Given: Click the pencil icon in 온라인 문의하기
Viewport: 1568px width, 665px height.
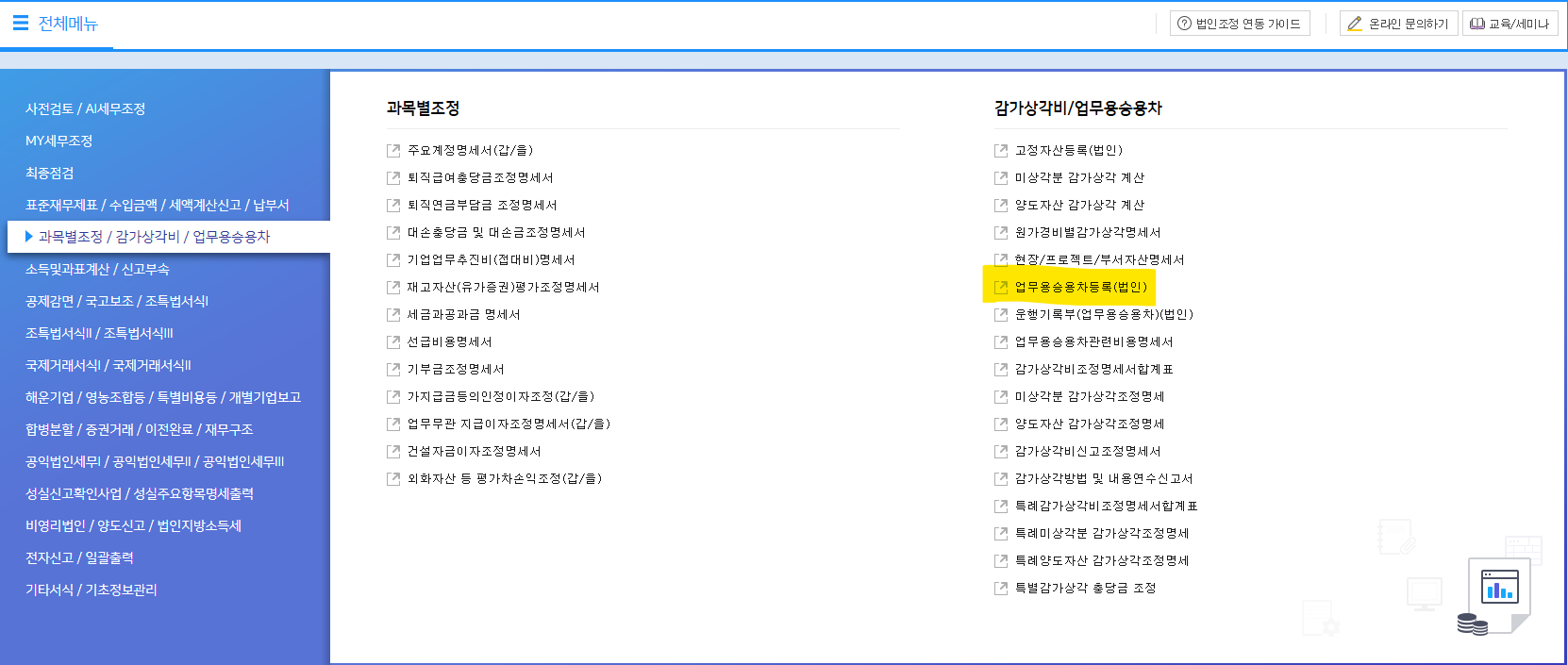Looking at the screenshot, I should [1355, 24].
